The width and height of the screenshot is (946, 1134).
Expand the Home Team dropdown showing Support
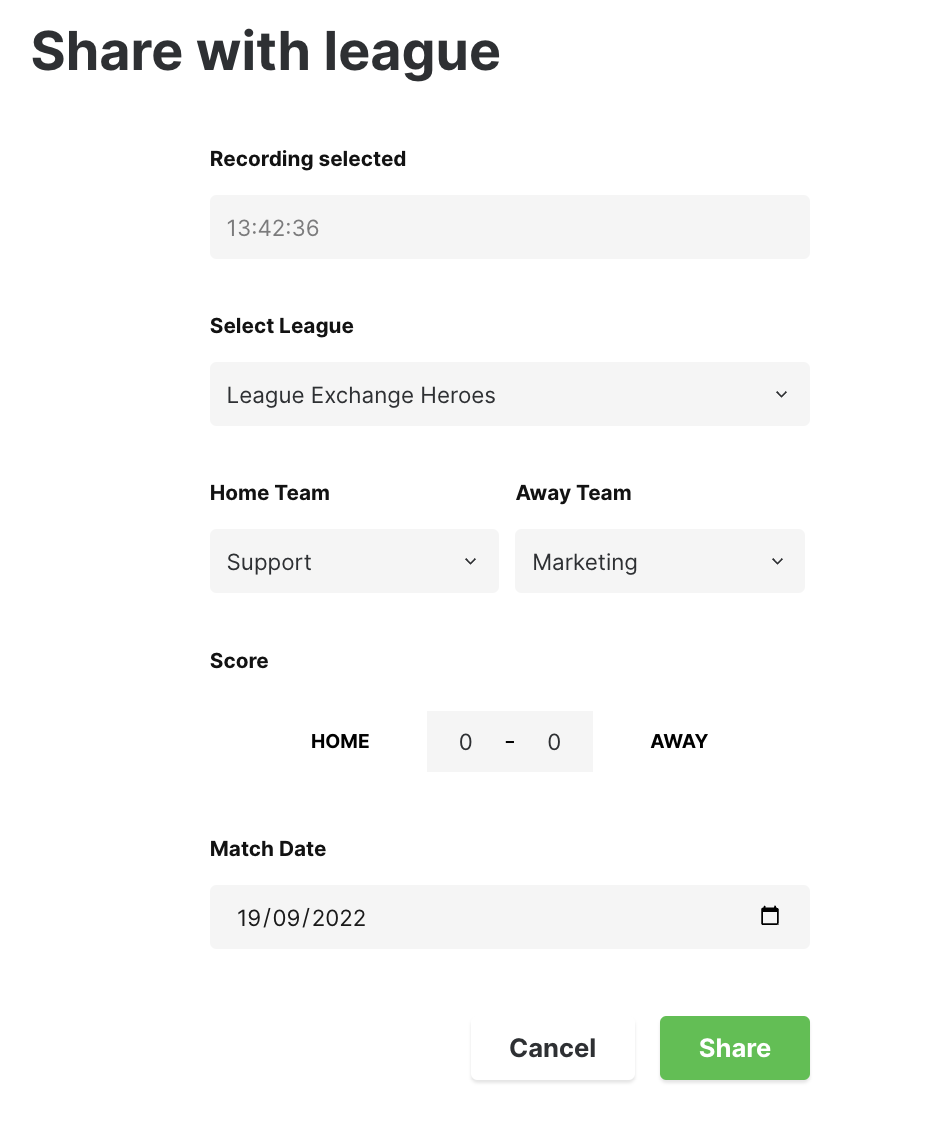[x=354, y=561]
